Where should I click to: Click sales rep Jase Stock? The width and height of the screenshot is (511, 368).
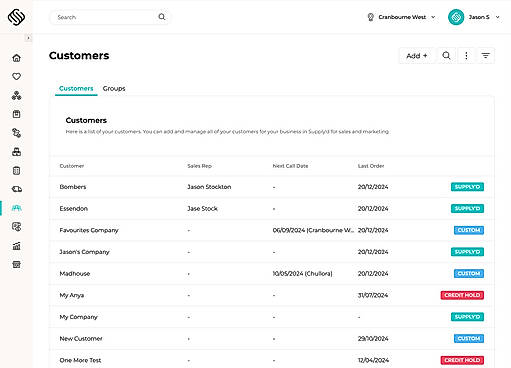click(x=202, y=208)
